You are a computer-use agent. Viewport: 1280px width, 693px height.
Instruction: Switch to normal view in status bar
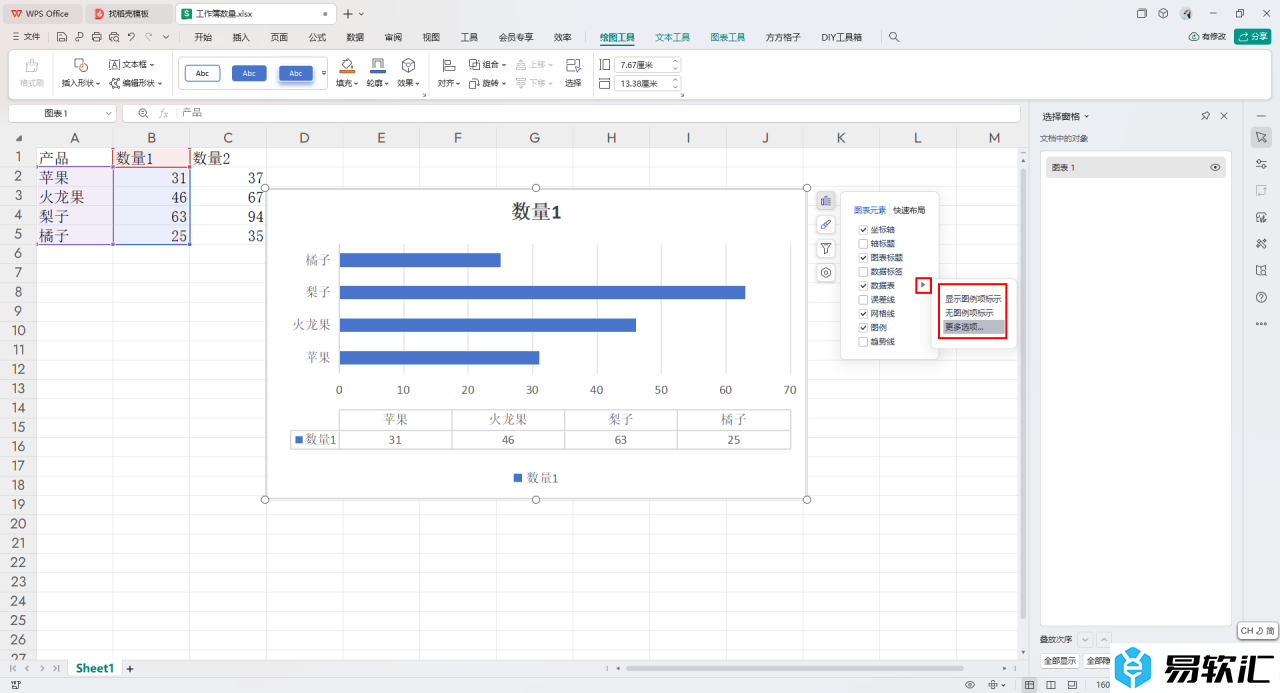point(1030,685)
